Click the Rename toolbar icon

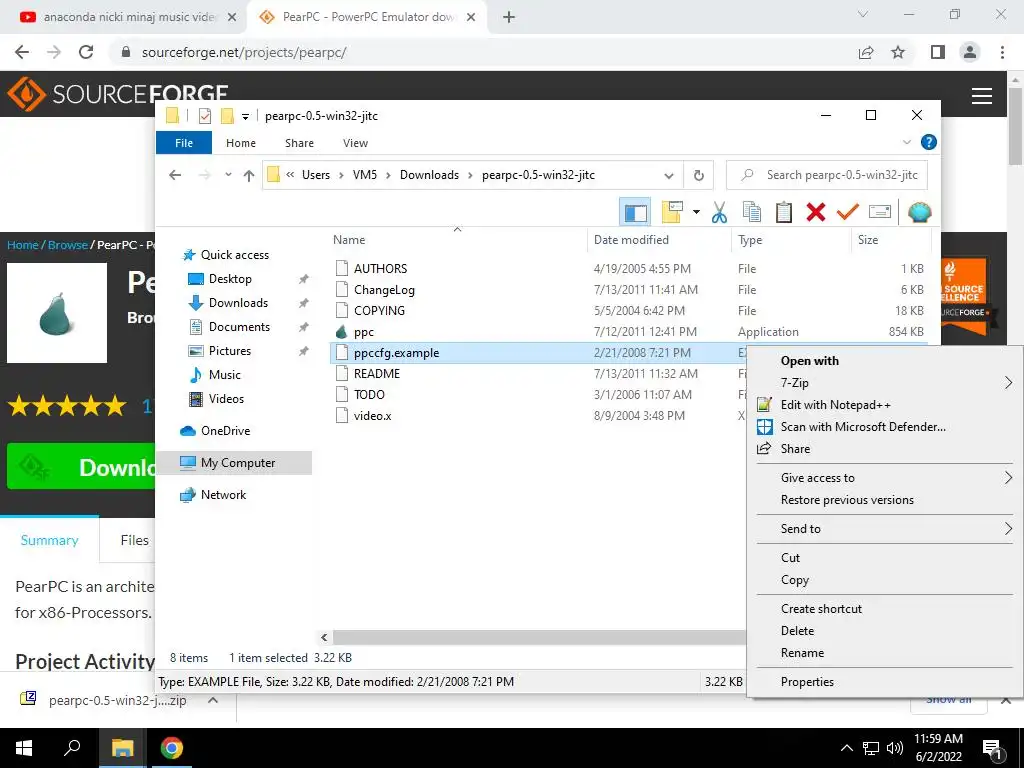coord(880,212)
